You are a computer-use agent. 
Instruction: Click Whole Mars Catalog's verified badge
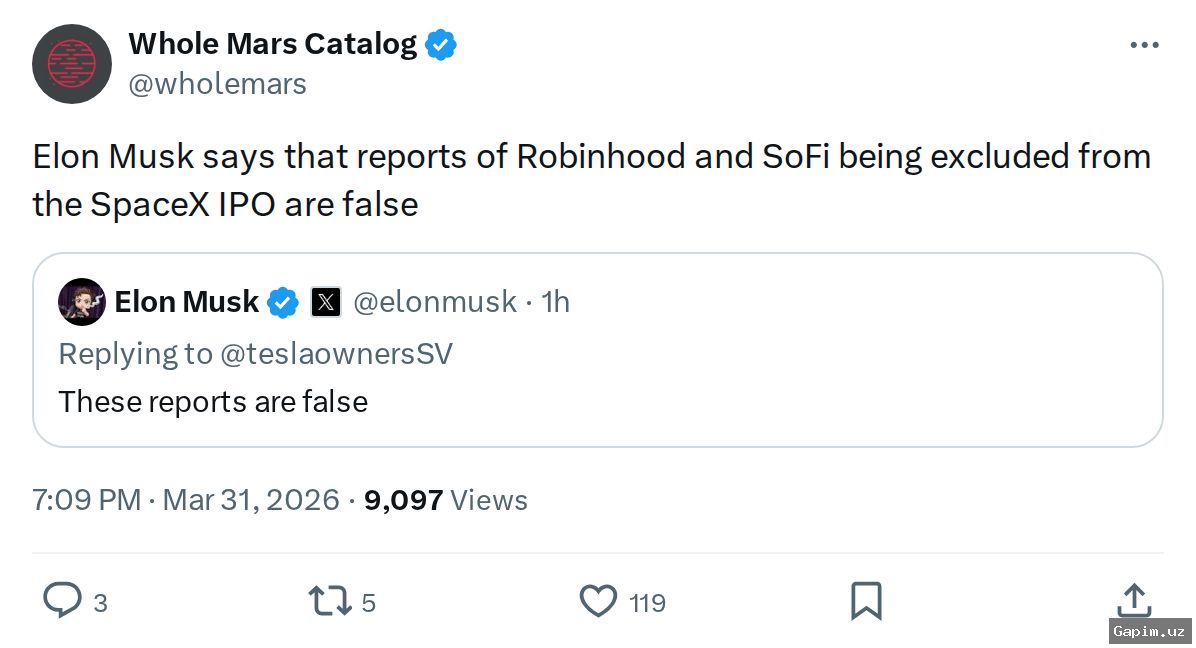coord(439,44)
